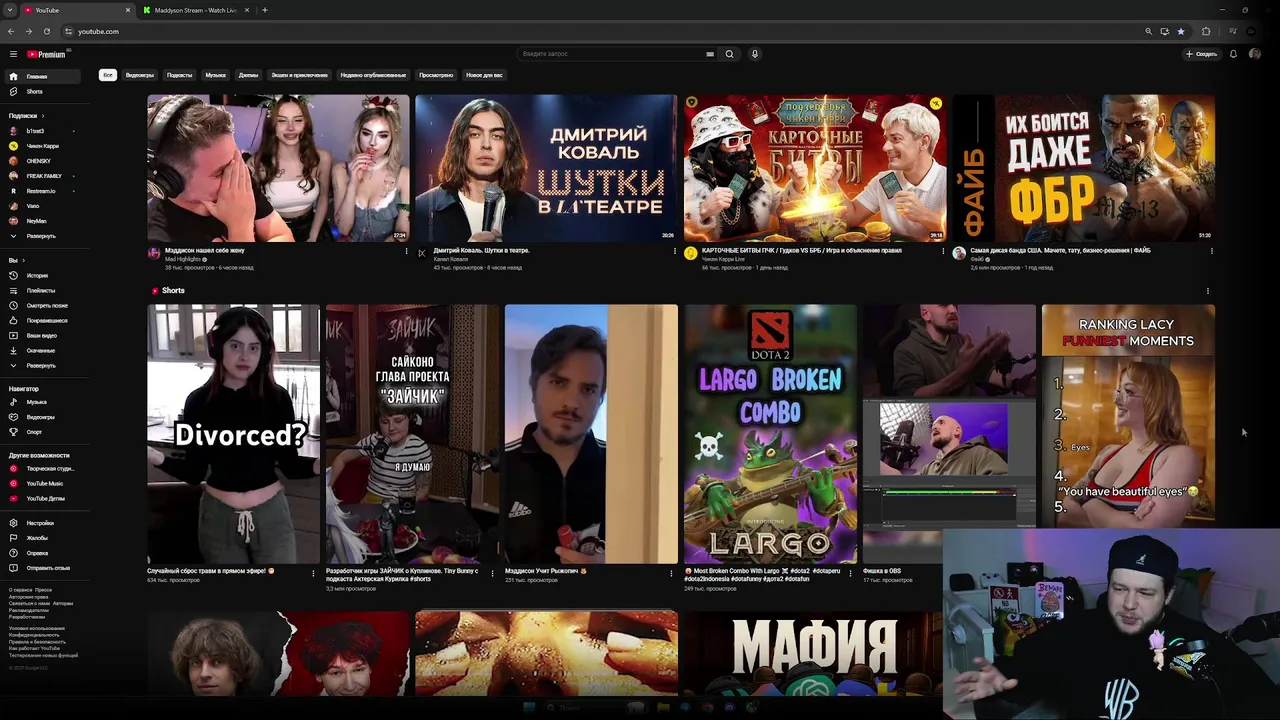The height and width of the screenshot is (720, 1280).
Task: Select the Новое для вас filter chip
Action: 484,75
